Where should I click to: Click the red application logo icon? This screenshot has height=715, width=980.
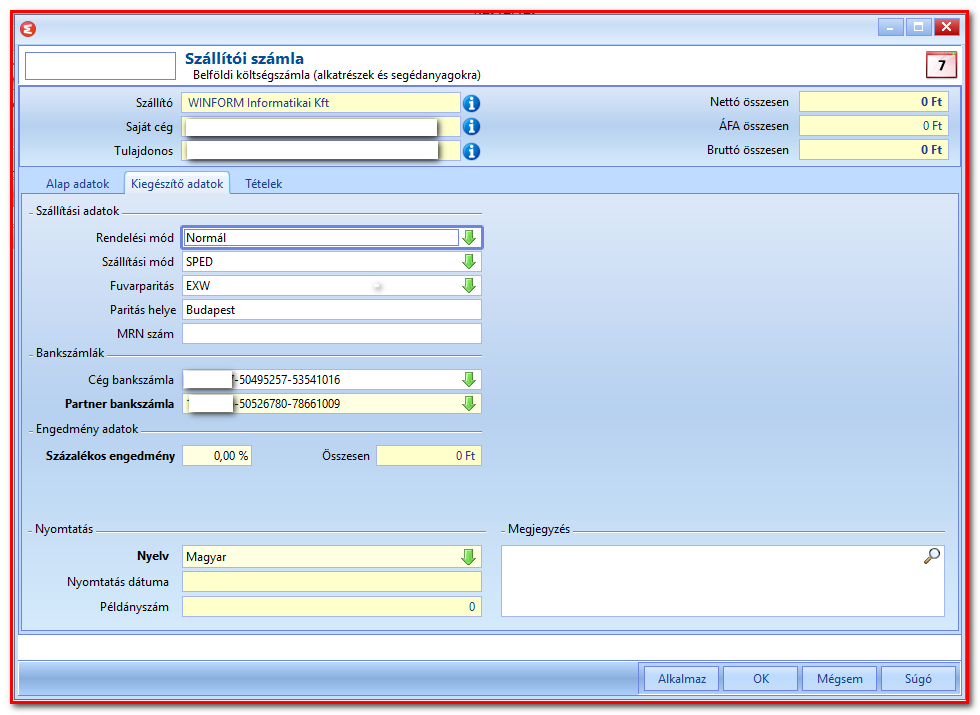28,29
